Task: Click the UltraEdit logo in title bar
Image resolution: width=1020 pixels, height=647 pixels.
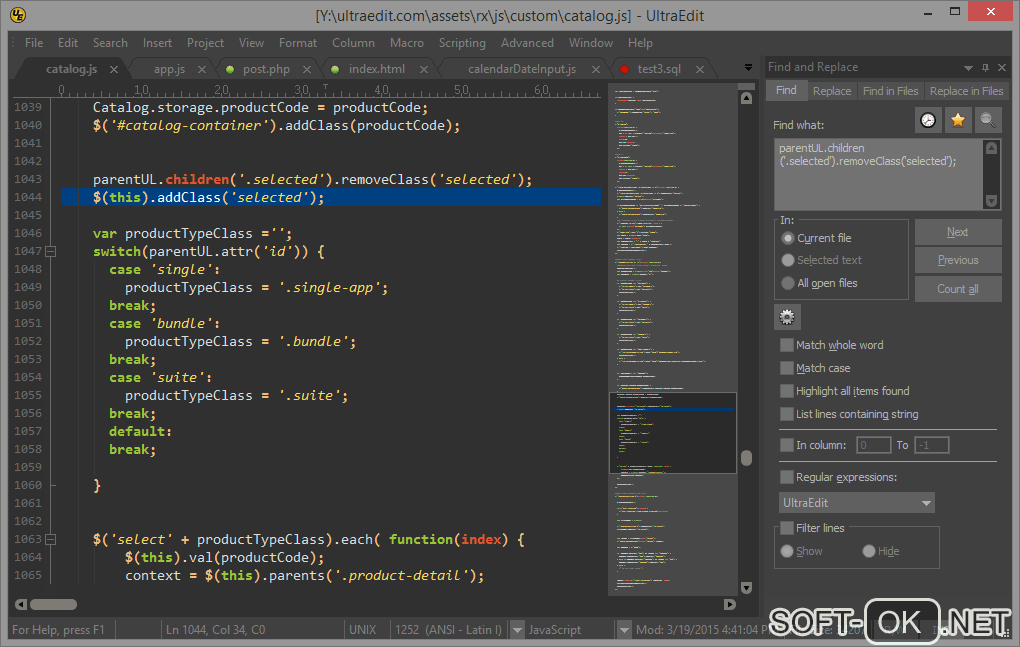Action: point(18,15)
